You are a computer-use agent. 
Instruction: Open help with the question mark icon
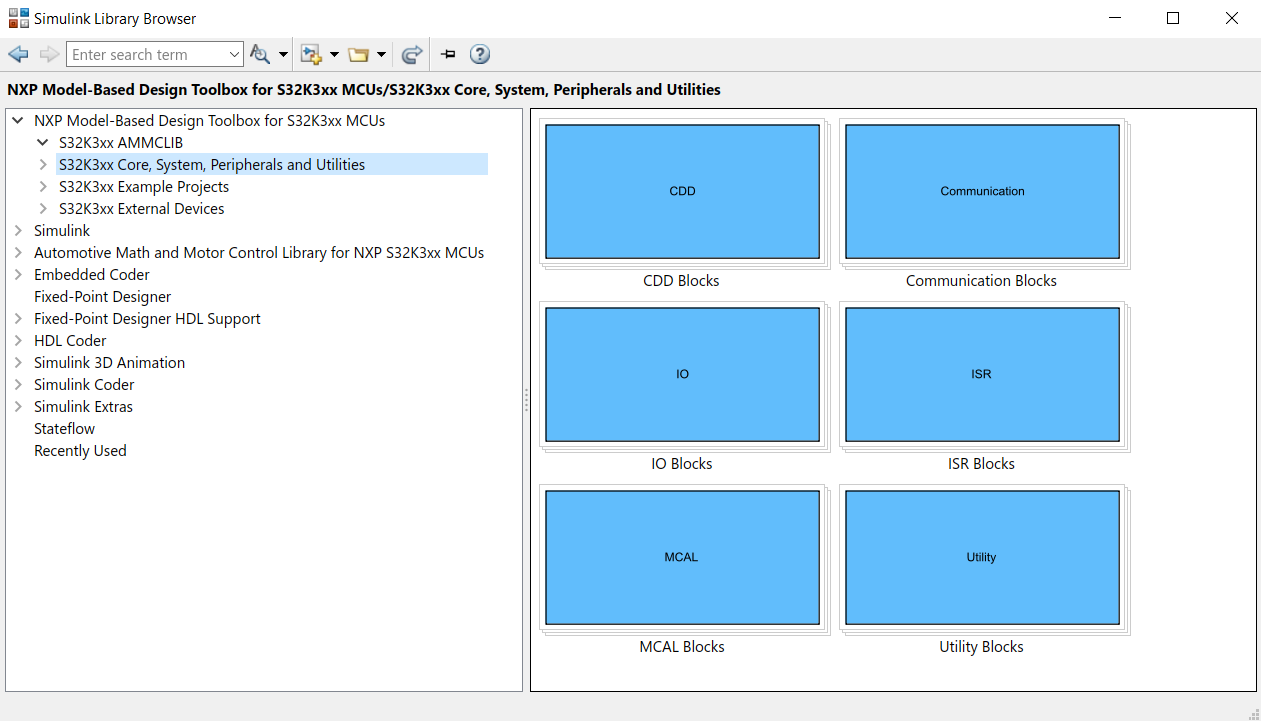point(480,54)
